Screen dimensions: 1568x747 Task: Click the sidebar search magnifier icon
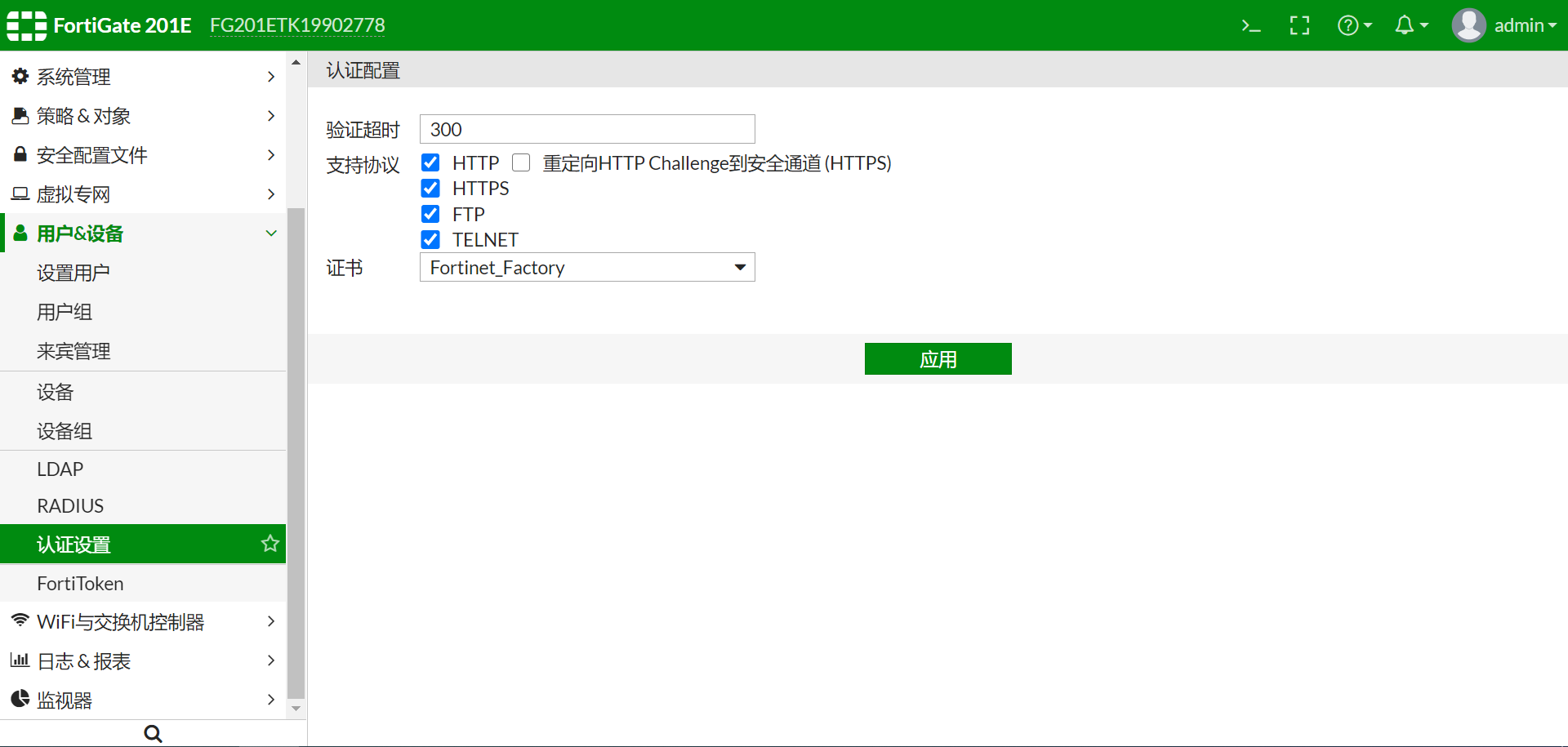153,734
